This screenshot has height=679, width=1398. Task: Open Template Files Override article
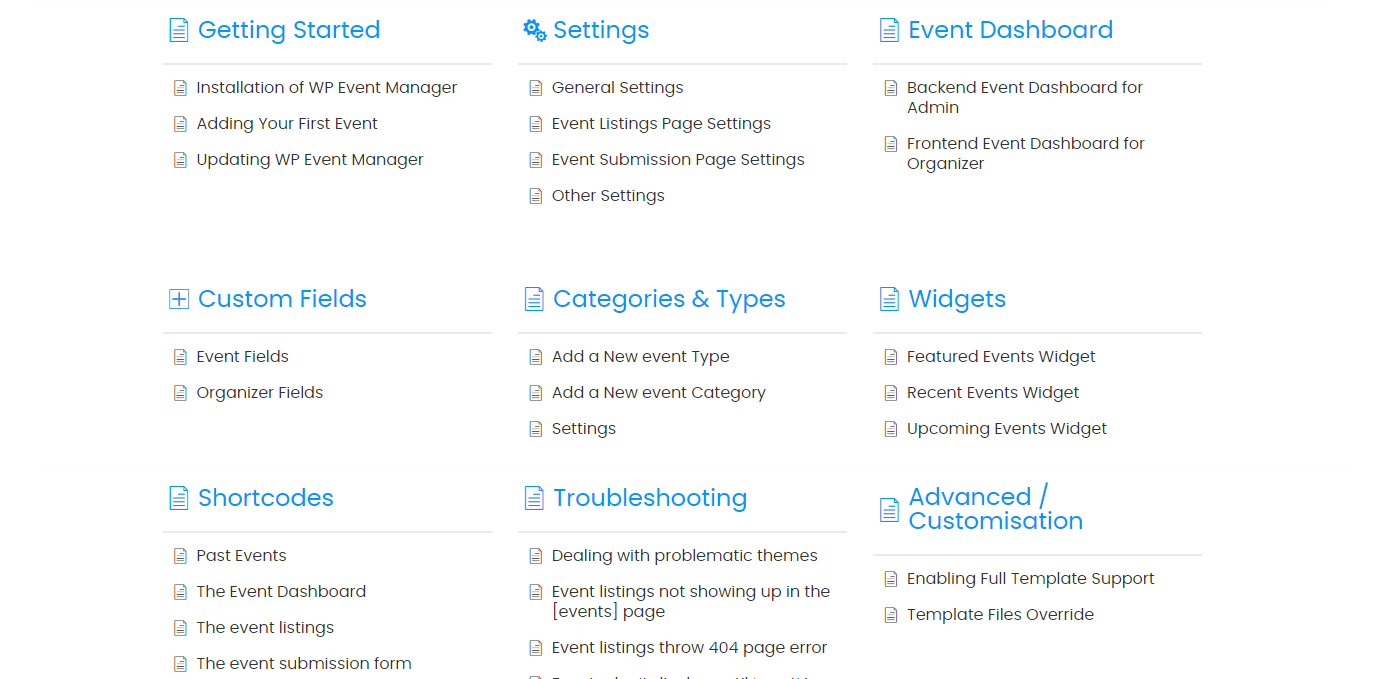tap(1000, 615)
